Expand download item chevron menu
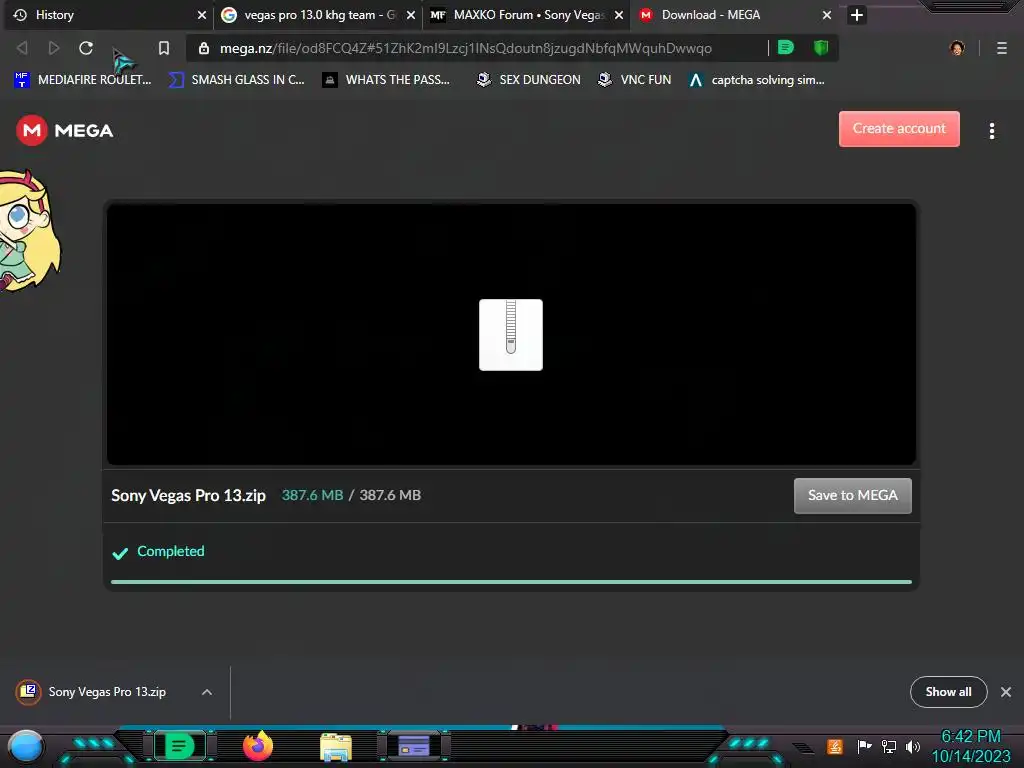 tap(206, 692)
